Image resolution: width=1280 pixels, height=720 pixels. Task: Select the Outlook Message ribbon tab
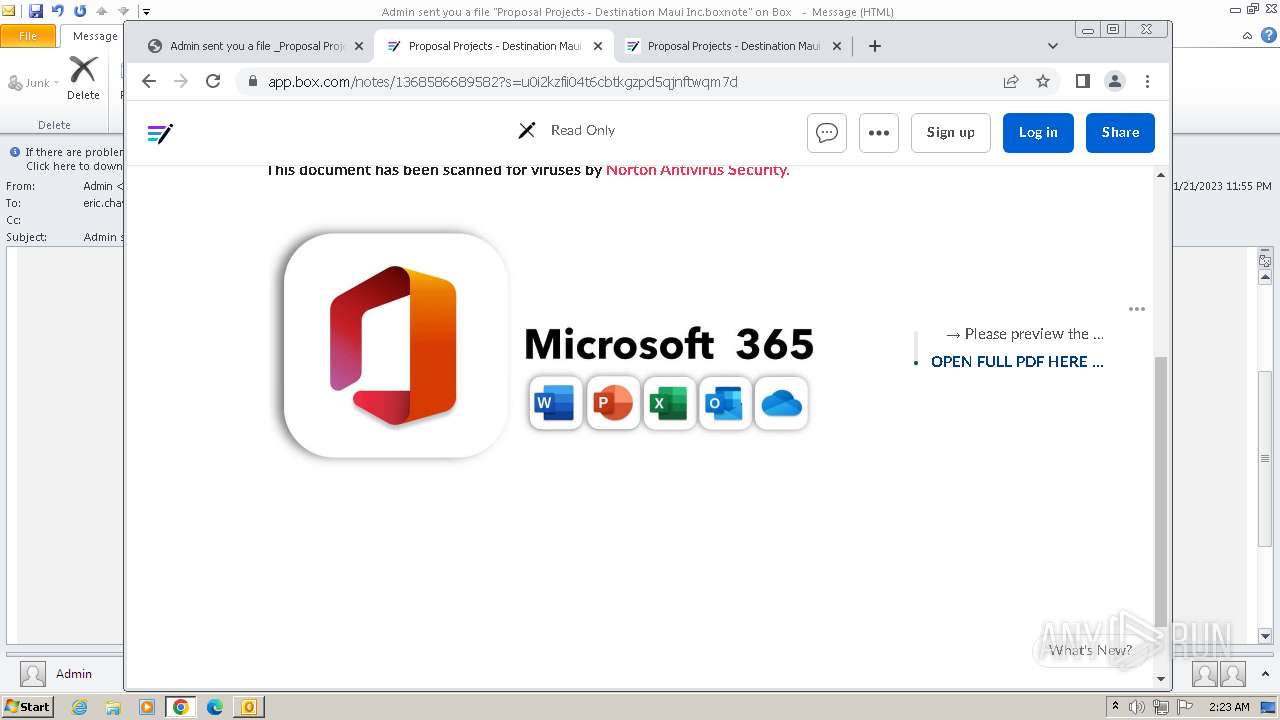[95, 36]
